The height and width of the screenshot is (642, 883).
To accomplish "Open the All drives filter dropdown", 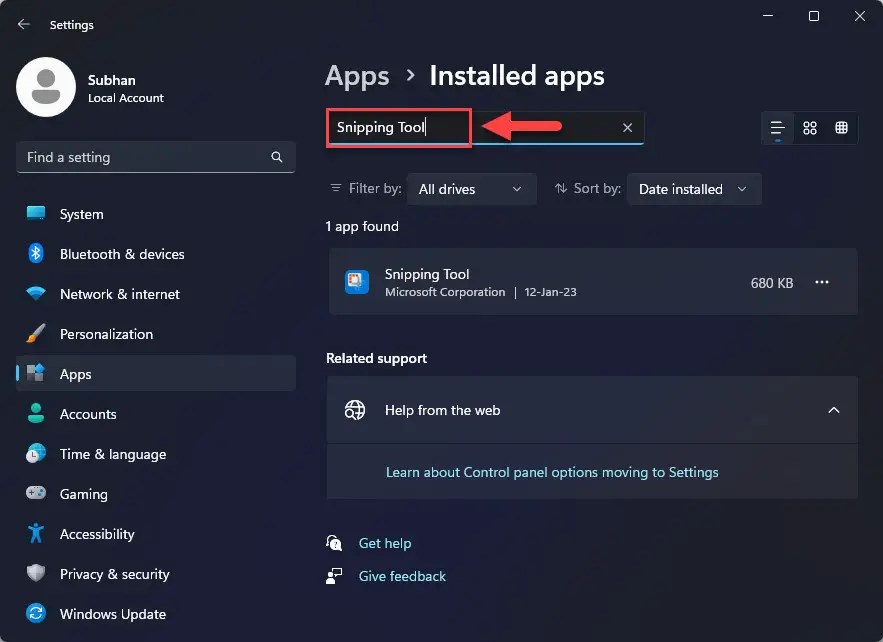I will pyautogui.click(x=471, y=189).
